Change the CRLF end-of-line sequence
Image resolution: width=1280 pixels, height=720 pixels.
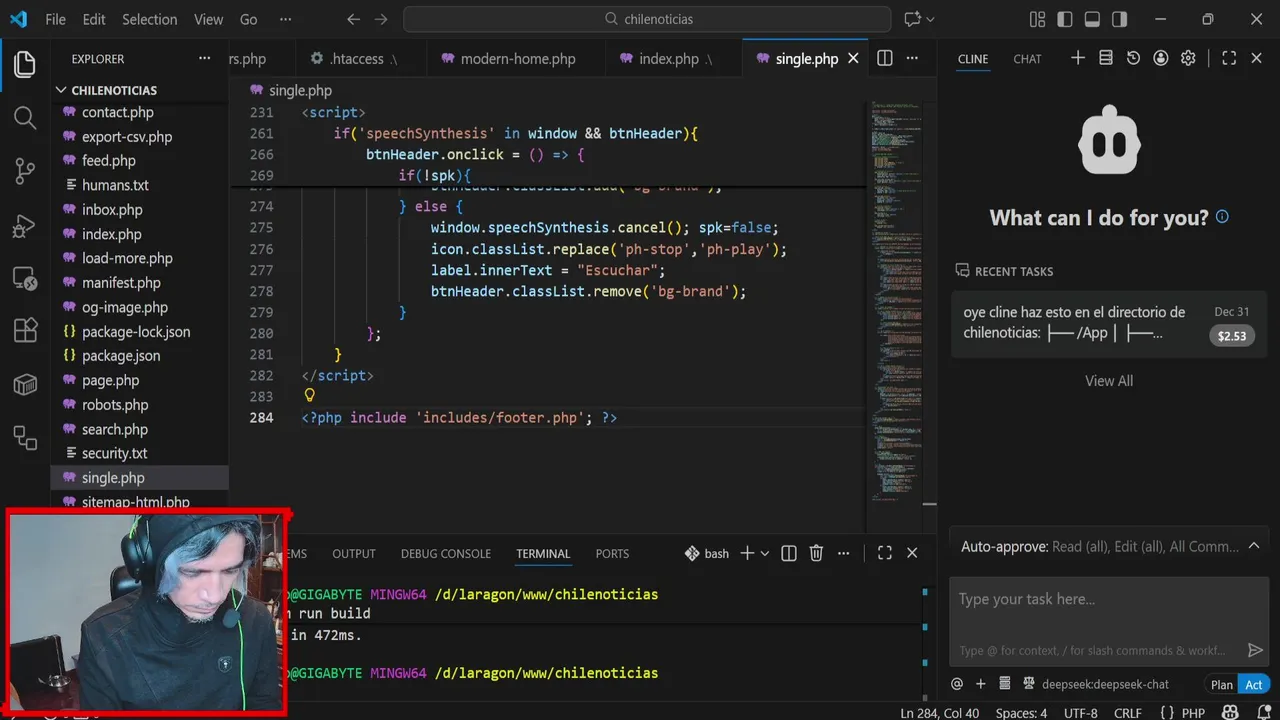point(1128,713)
